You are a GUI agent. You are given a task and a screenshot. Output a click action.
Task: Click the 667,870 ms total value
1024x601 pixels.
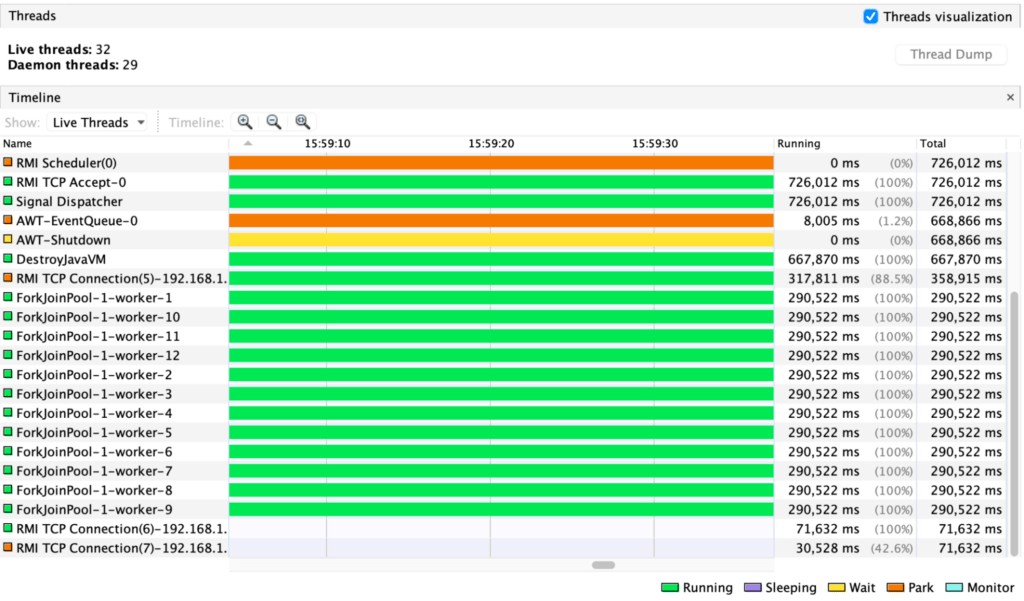coord(966,259)
